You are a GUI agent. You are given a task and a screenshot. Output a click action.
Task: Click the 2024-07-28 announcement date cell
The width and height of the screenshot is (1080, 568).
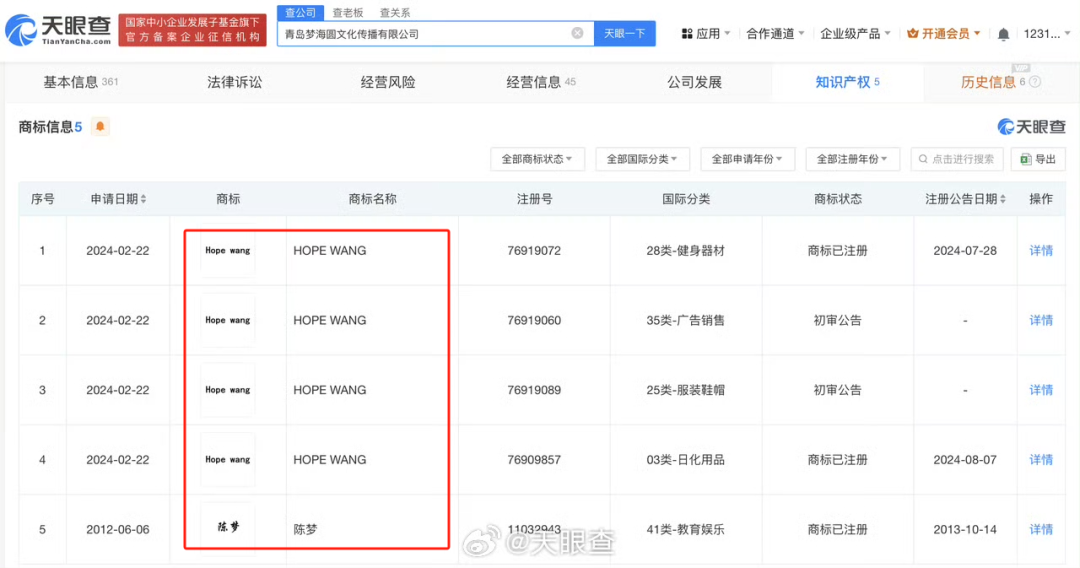(x=965, y=251)
